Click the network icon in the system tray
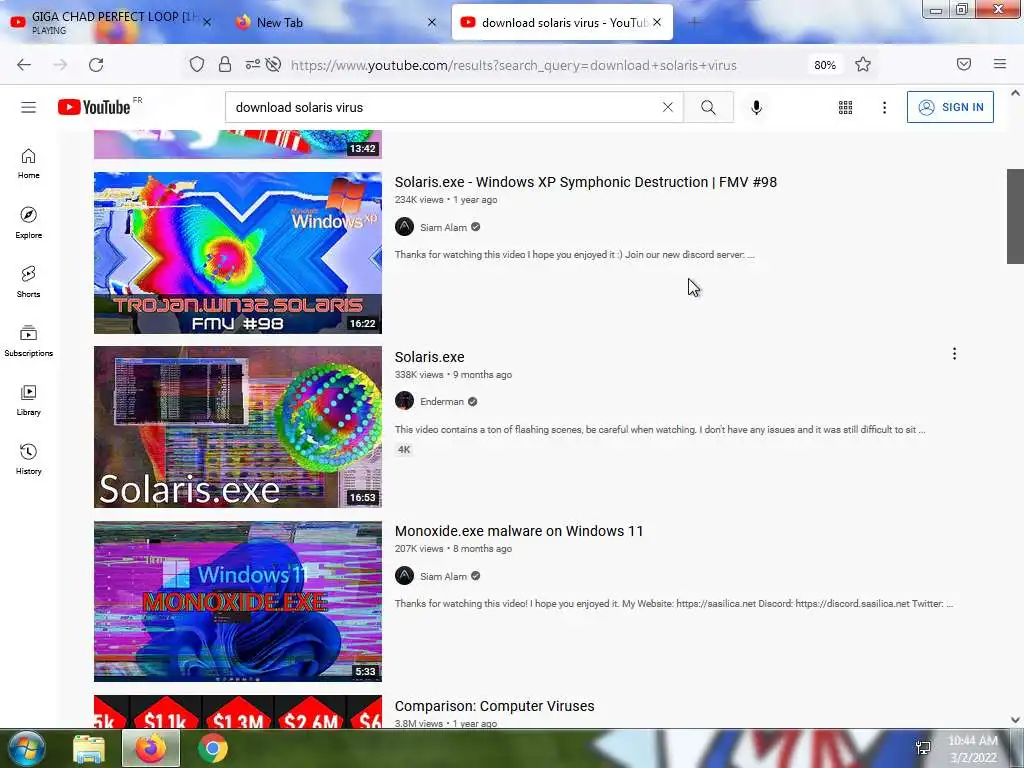 click(x=923, y=748)
